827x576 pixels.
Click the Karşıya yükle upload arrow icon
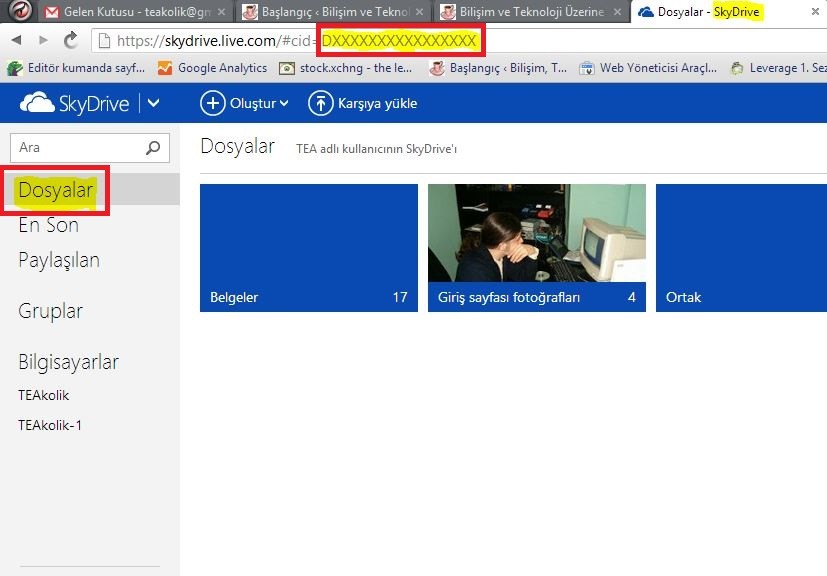coord(320,103)
